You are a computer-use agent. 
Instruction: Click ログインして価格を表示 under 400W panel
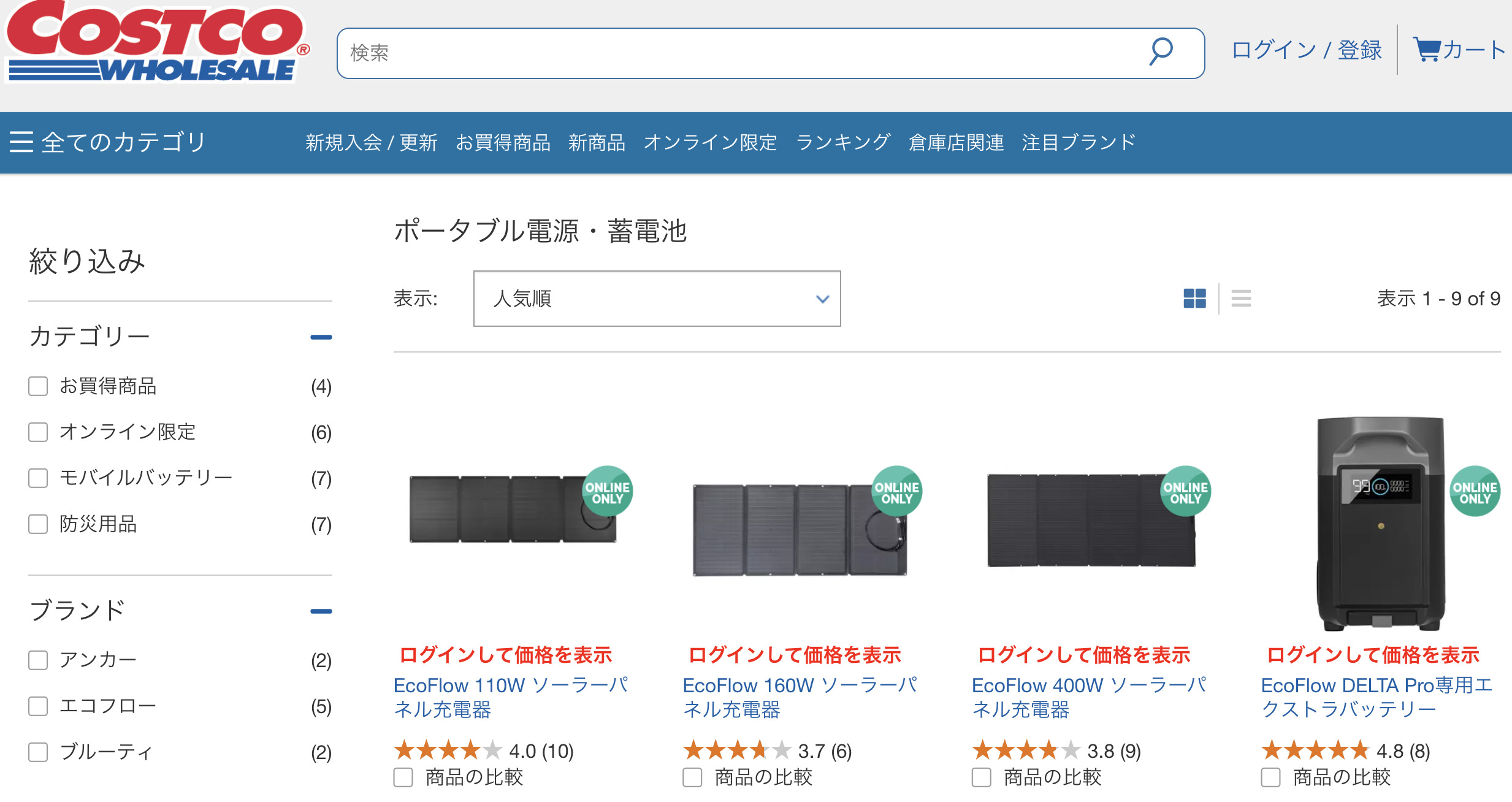[1084, 655]
